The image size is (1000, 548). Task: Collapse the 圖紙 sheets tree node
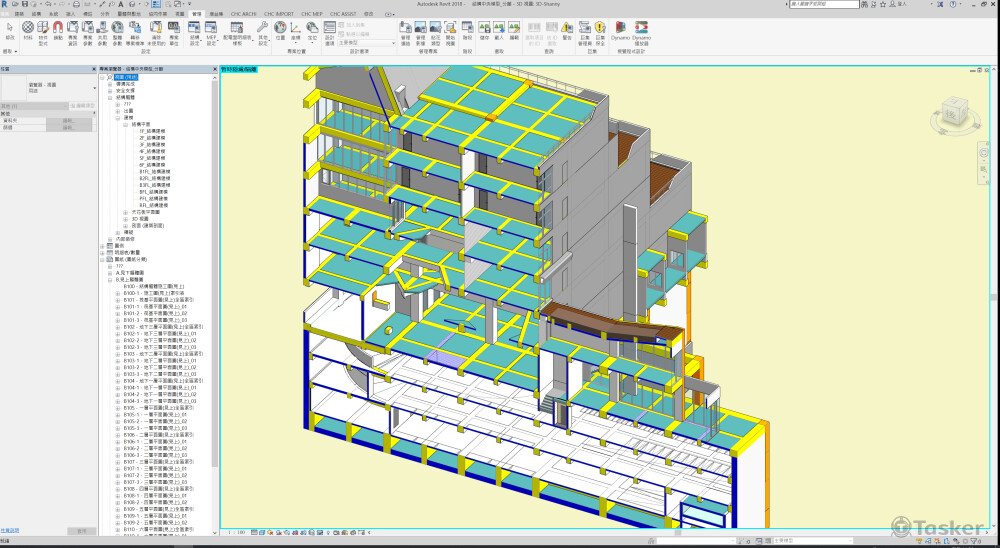pos(102,258)
